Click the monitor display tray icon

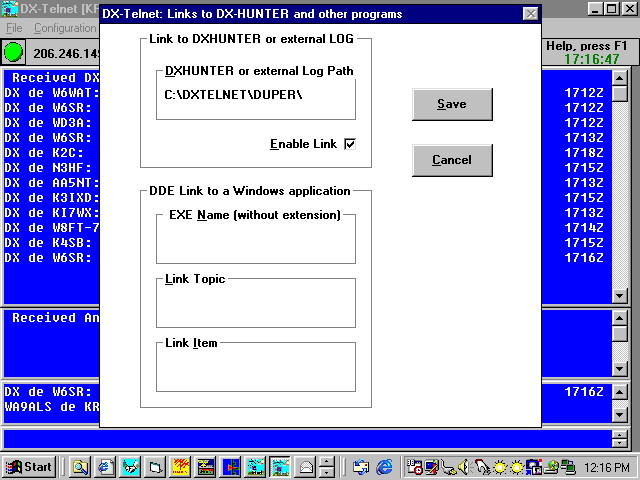tap(431, 467)
